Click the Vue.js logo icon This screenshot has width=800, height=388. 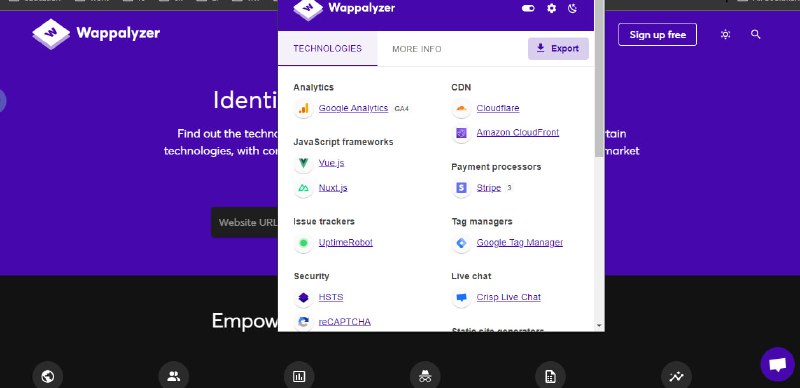(304, 163)
